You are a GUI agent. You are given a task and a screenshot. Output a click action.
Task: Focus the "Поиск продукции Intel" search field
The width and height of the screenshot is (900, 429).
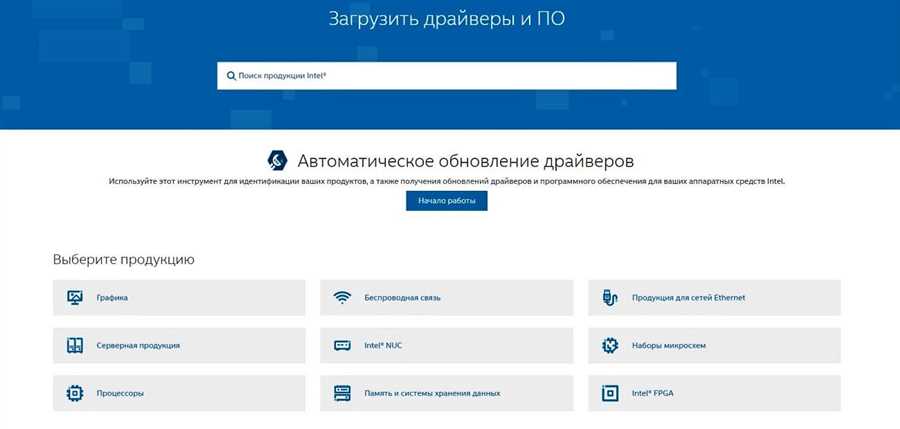click(x=450, y=76)
